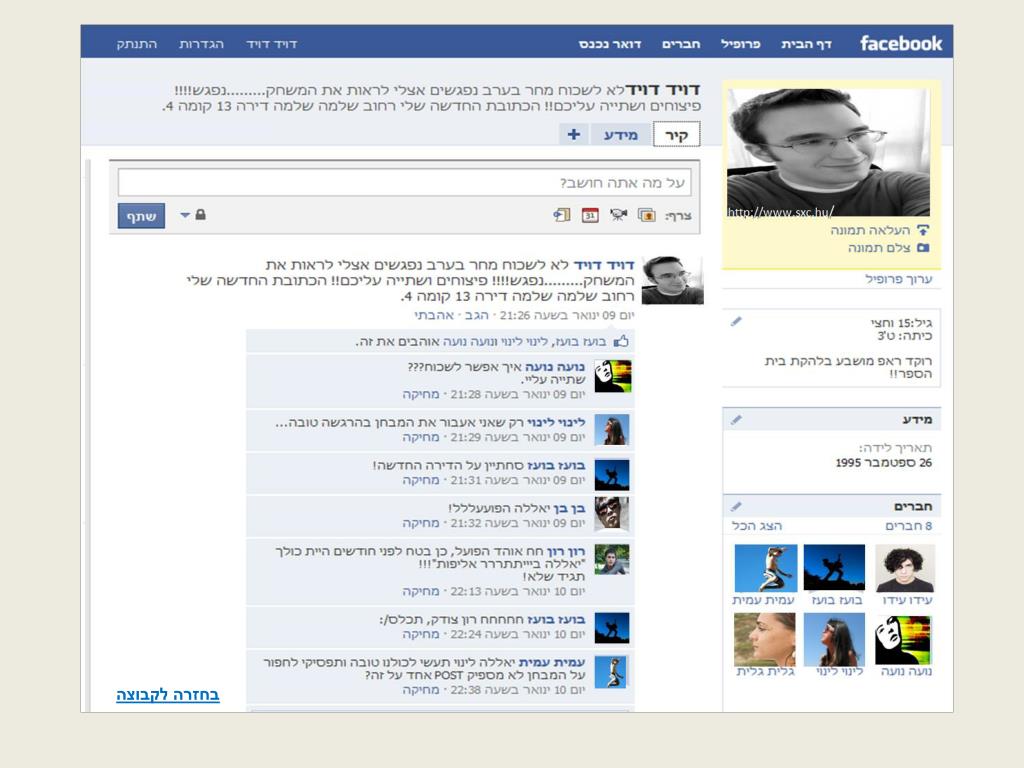
Task: Delete רון רון's 22:13 comment via מחיקה
Action: pos(421,591)
